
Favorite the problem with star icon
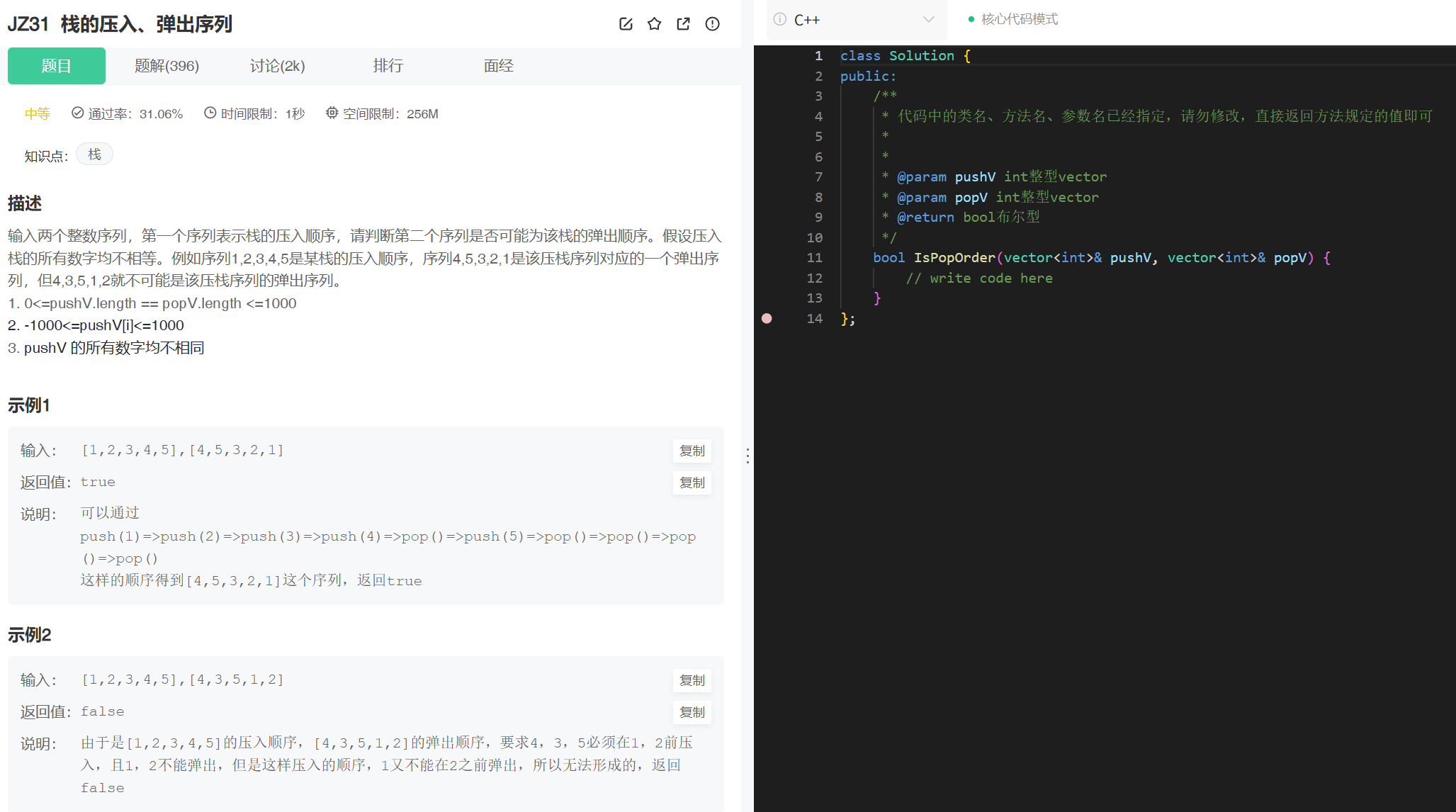[655, 24]
